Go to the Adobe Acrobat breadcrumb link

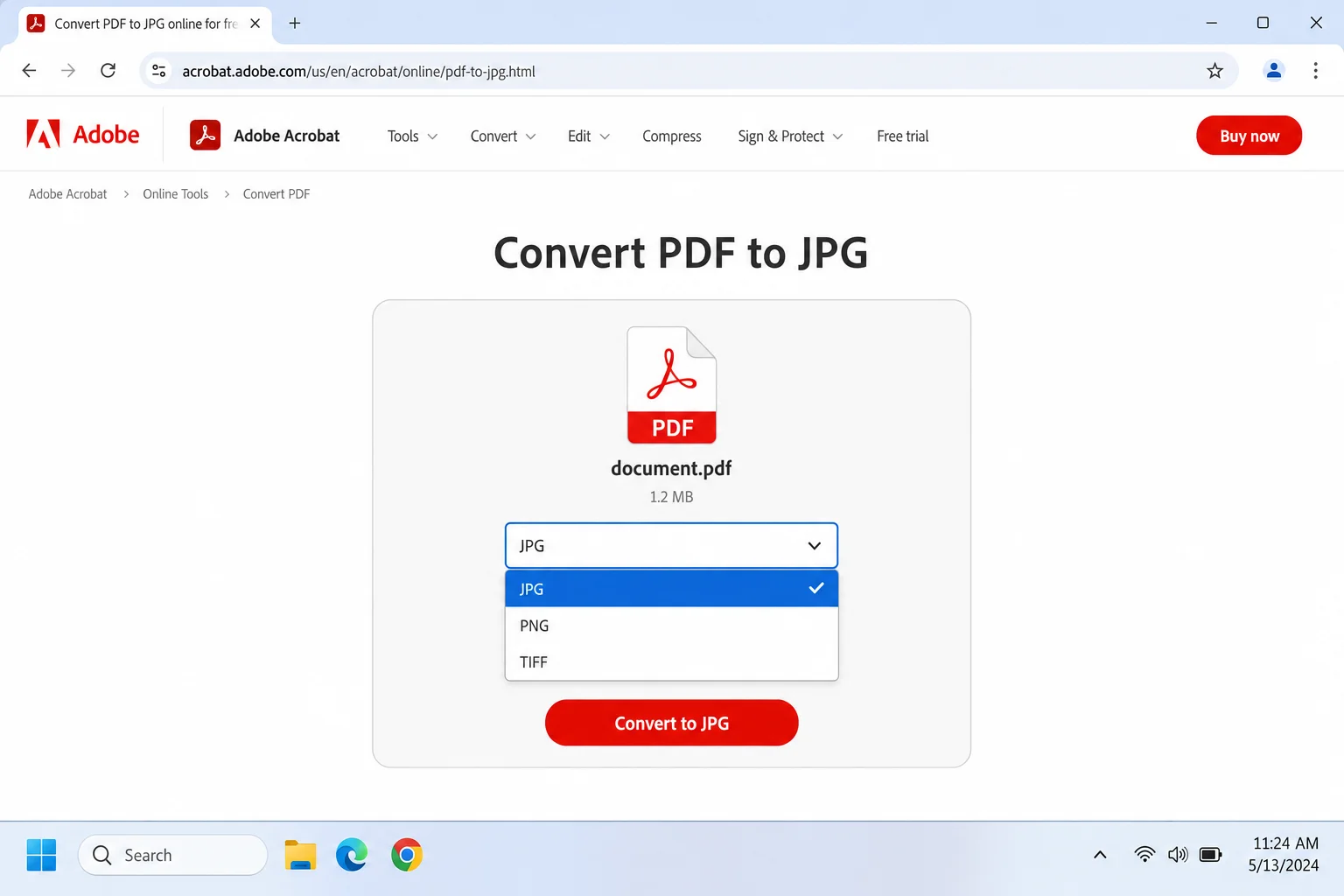point(67,194)
